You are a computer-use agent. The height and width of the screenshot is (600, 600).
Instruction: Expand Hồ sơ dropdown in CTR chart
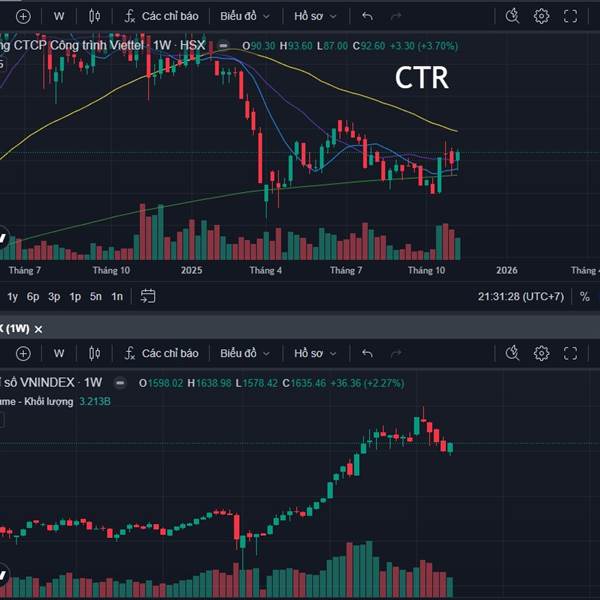(x=315, y=16)
